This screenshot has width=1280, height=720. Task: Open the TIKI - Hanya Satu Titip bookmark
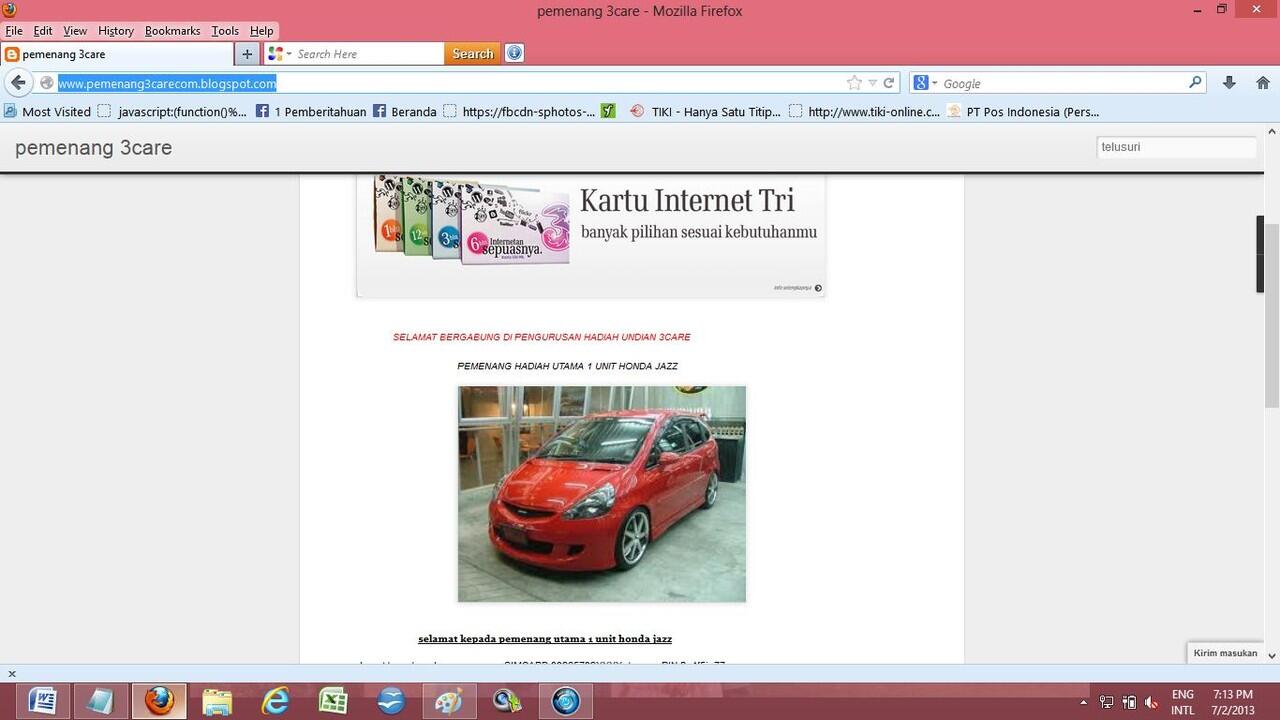click(x=705, y=112)
